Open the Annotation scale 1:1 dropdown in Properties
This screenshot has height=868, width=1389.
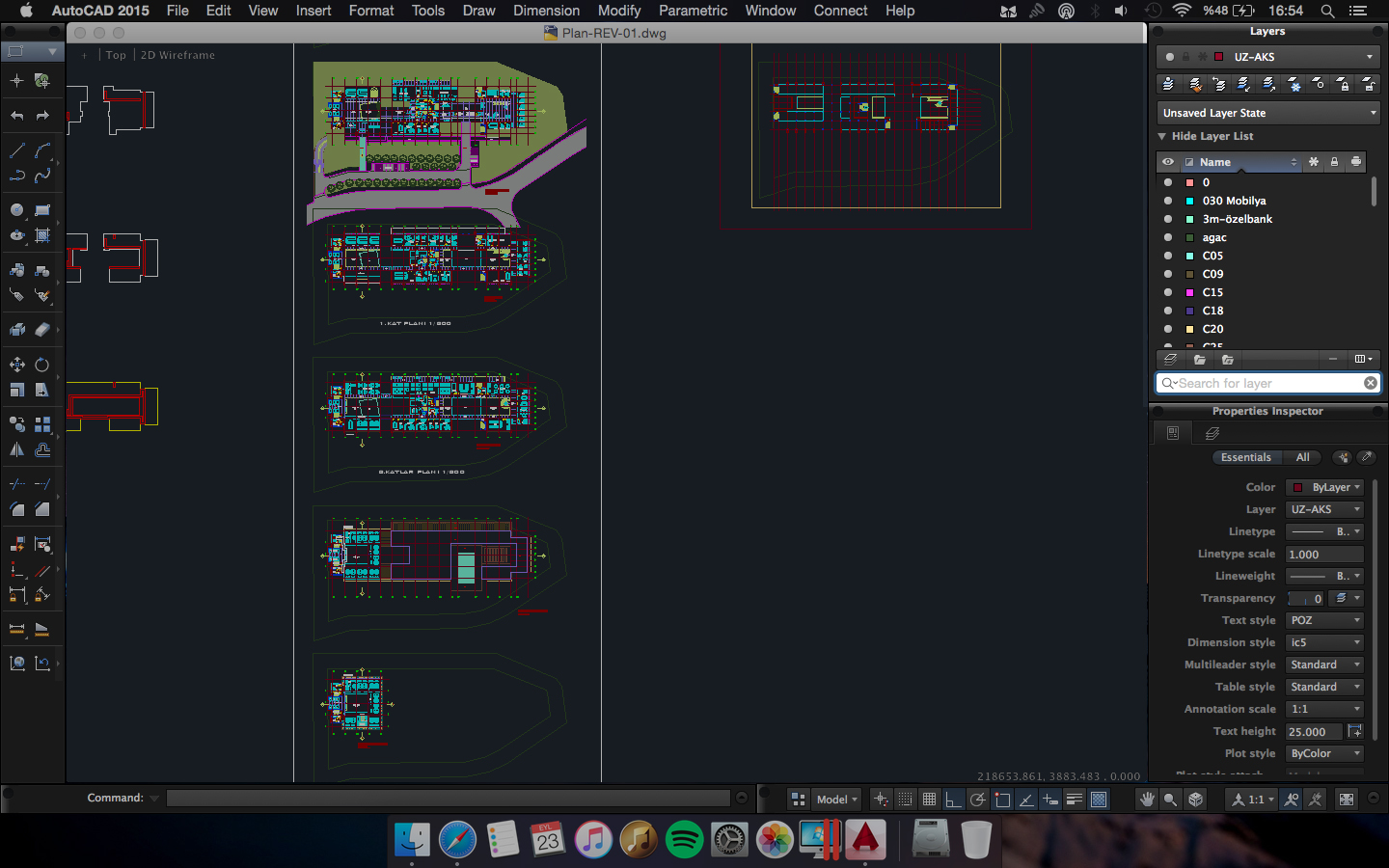pos(1324,709)
